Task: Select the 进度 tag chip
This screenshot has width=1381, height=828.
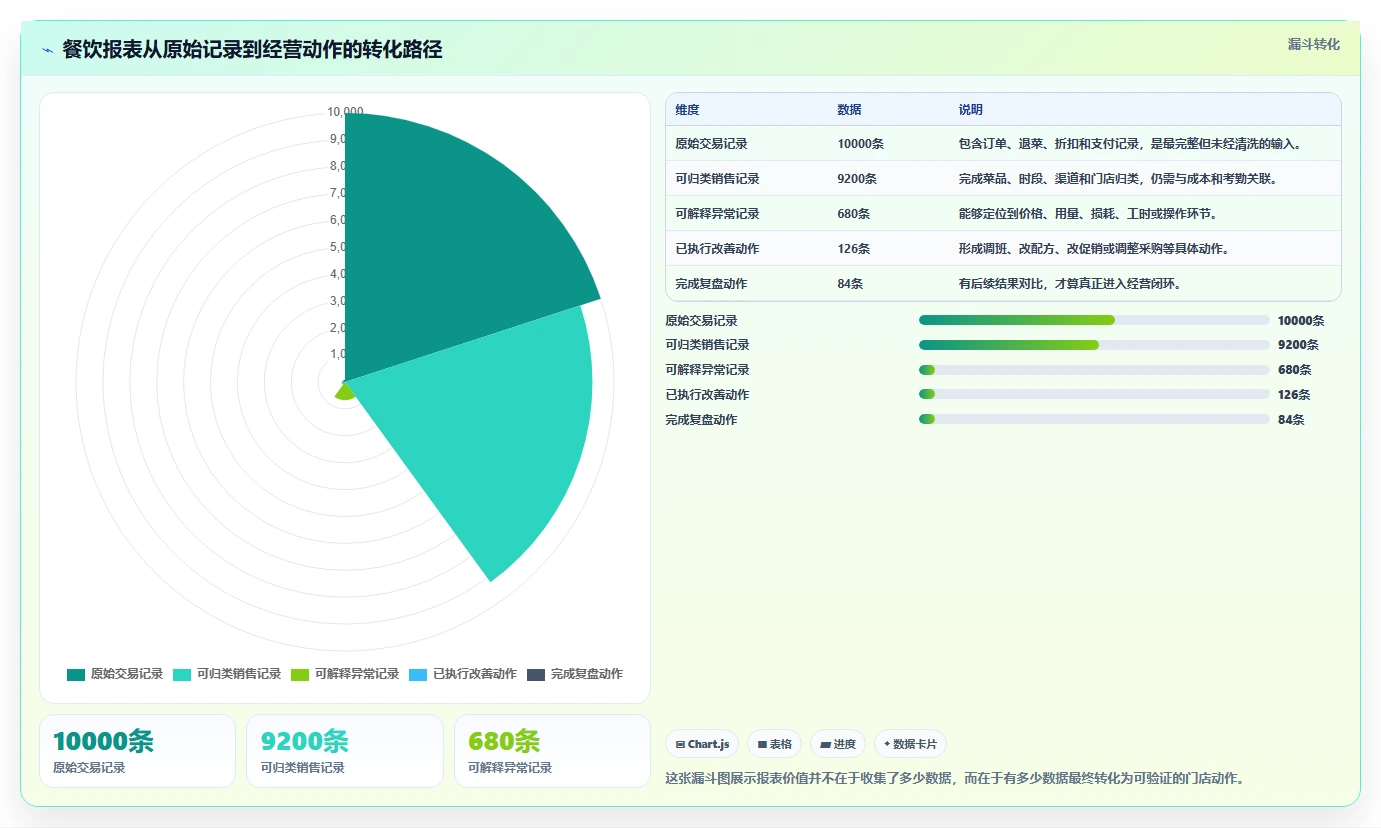Action: 838,744
